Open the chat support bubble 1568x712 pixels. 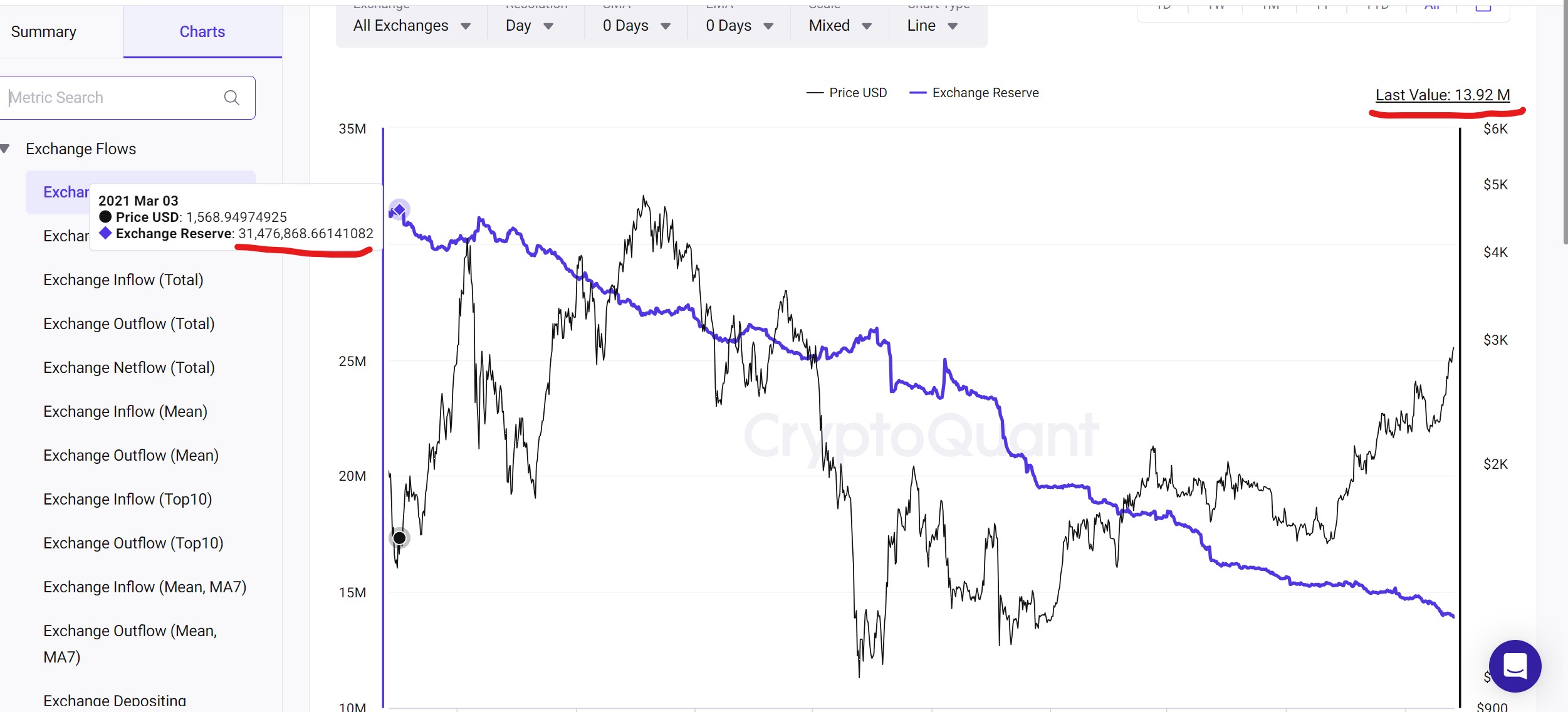click(x=1515, y=666)
